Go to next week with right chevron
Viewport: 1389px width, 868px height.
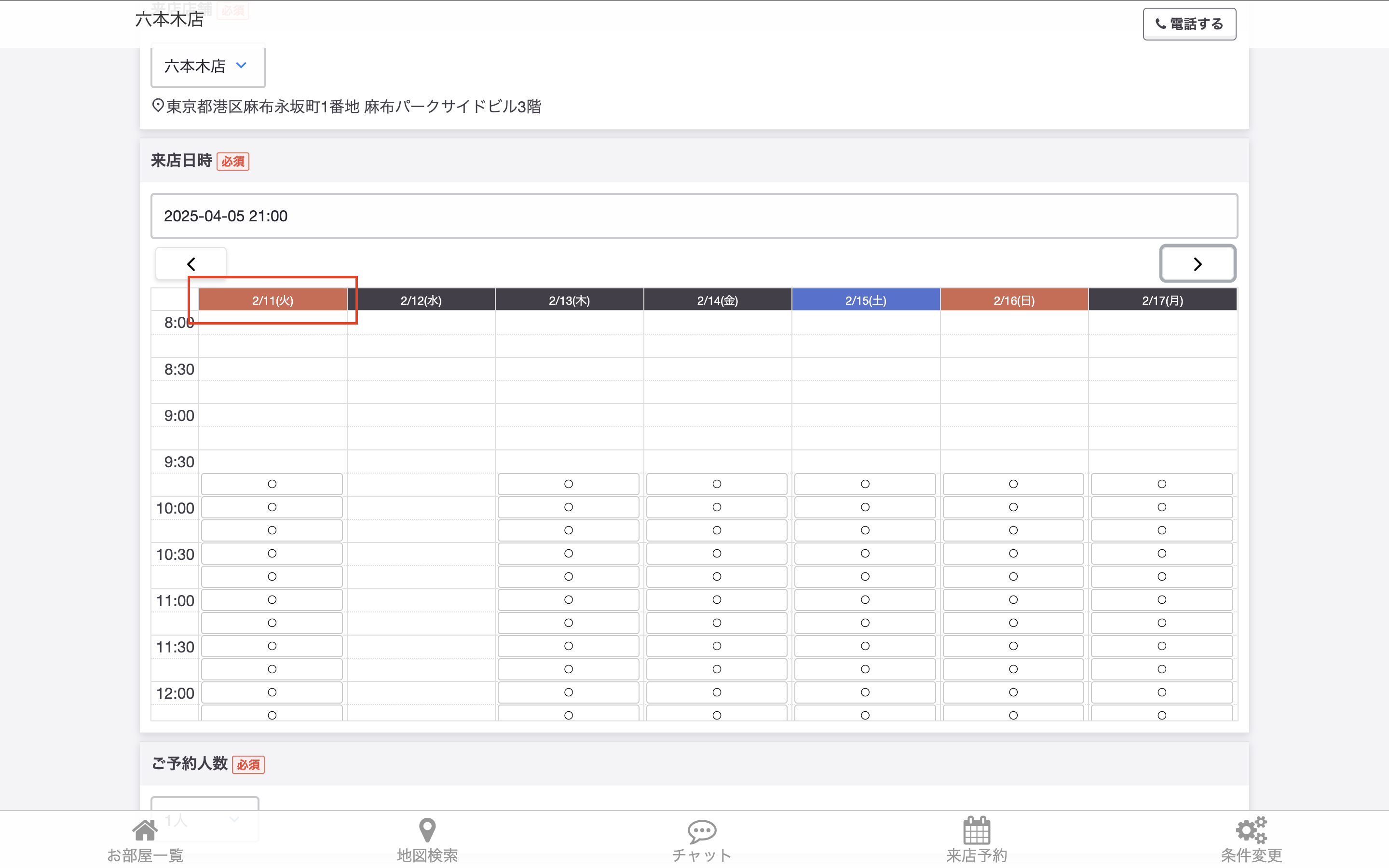(x=1198, y=264)
